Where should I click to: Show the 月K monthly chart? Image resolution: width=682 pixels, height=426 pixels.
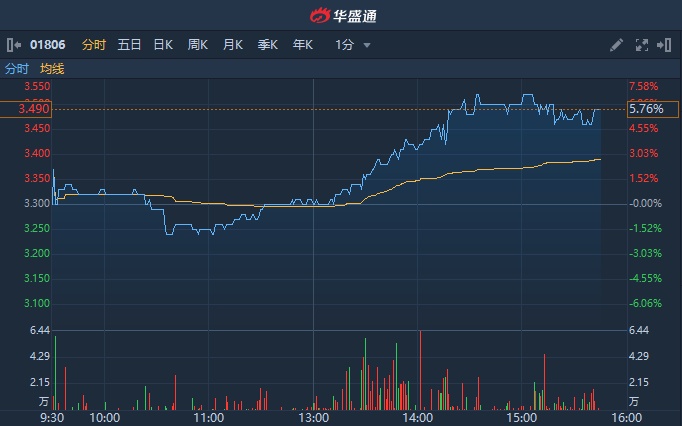[233, 45]
